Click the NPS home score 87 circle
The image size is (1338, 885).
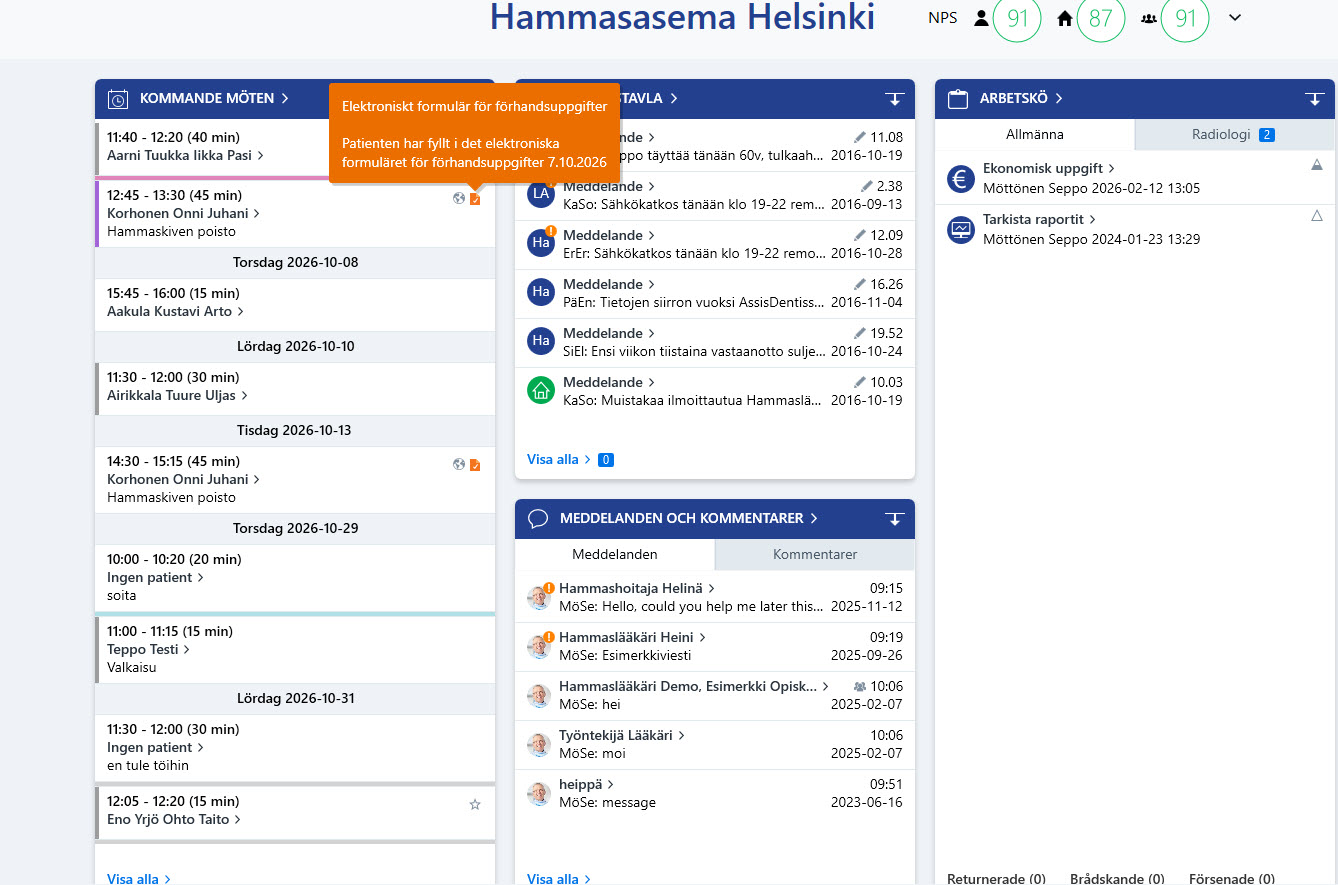click(1100, 18)
